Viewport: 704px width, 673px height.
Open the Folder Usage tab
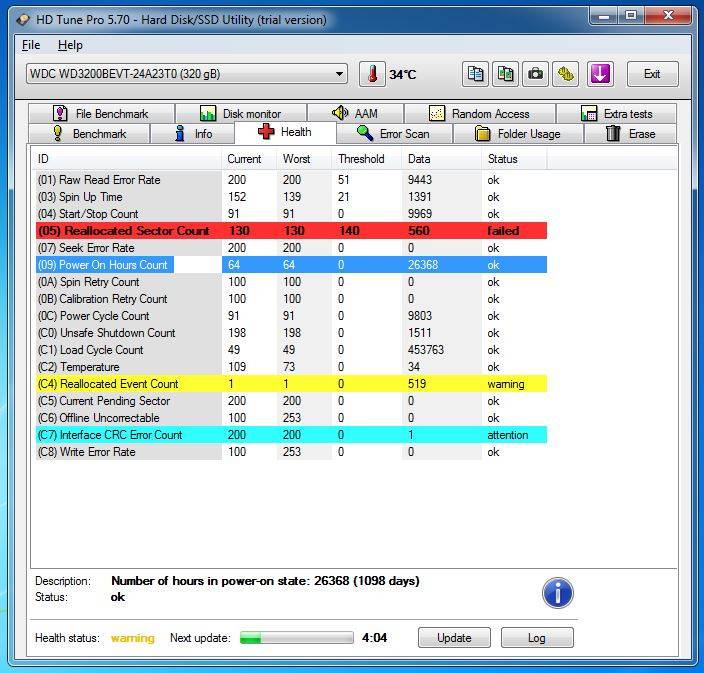click(518, 134)
